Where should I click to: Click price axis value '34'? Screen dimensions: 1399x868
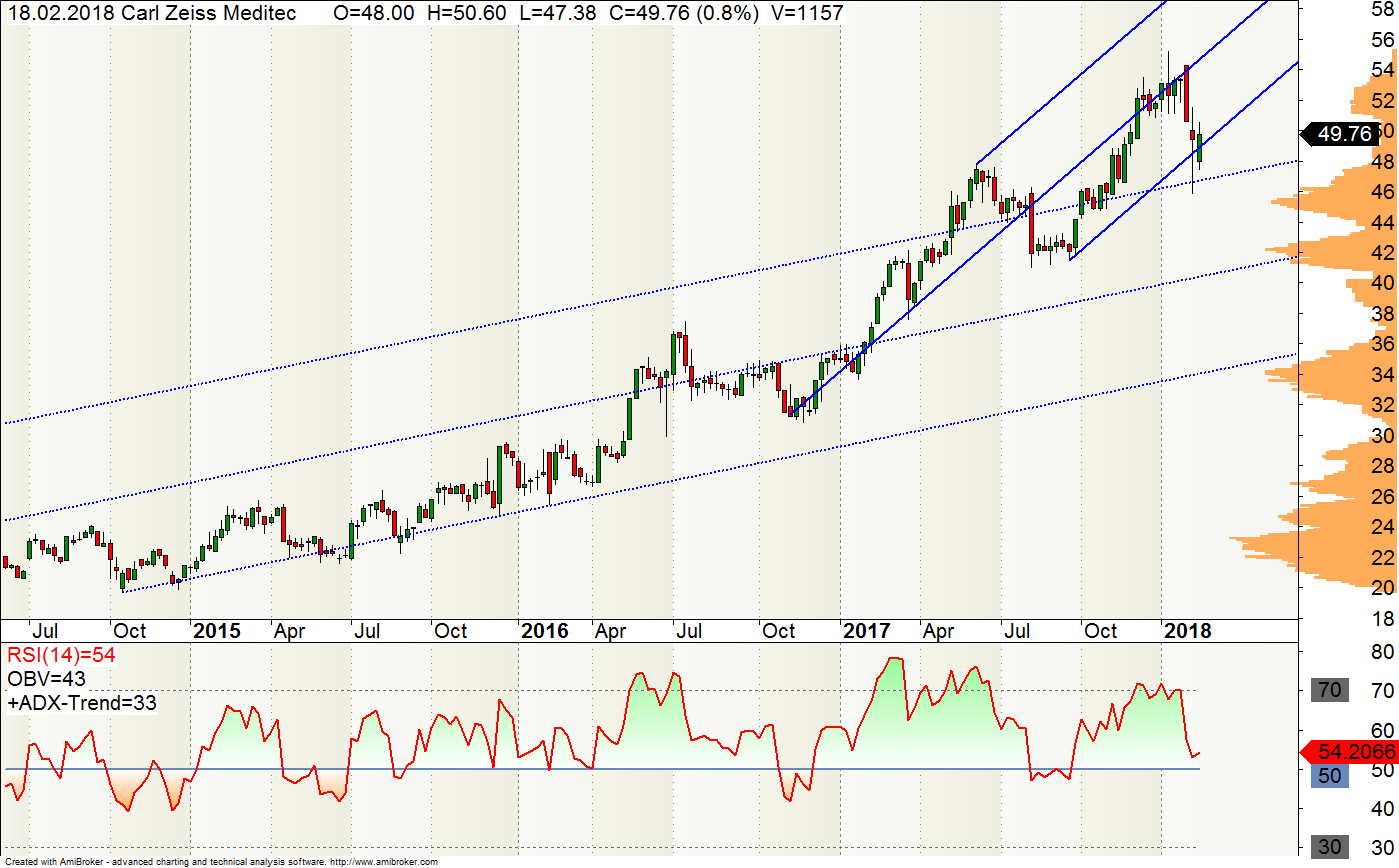point(1384,375)
